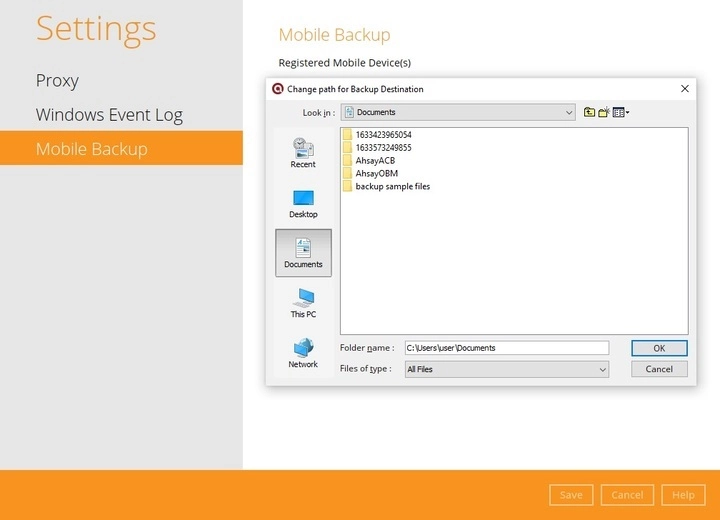Open This PC from the sidebar
This screenshot has width=720, height=520.
(303, 303)
